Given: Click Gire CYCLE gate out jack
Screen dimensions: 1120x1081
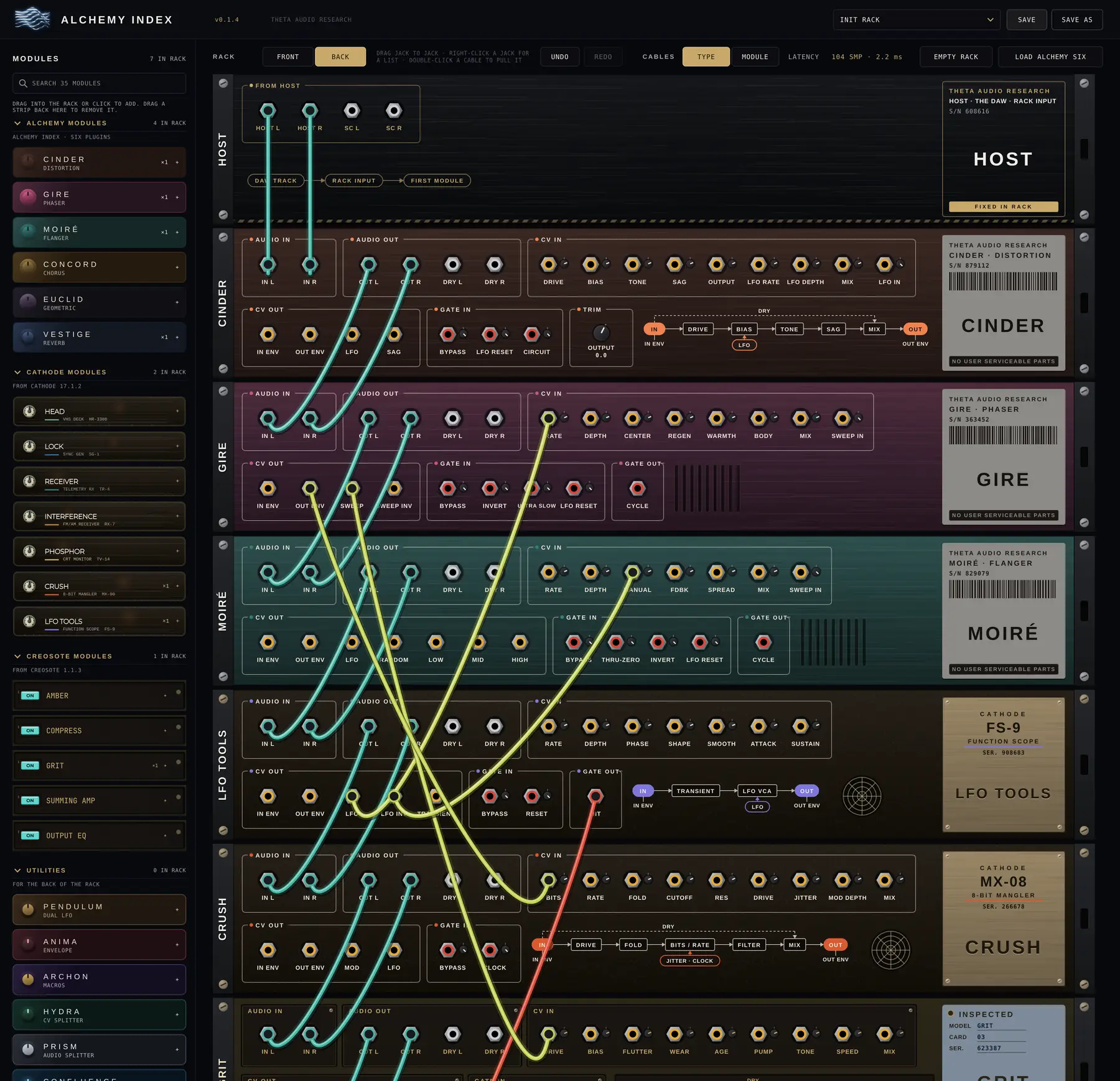Looking at the screenshot, I should point(637,488).
